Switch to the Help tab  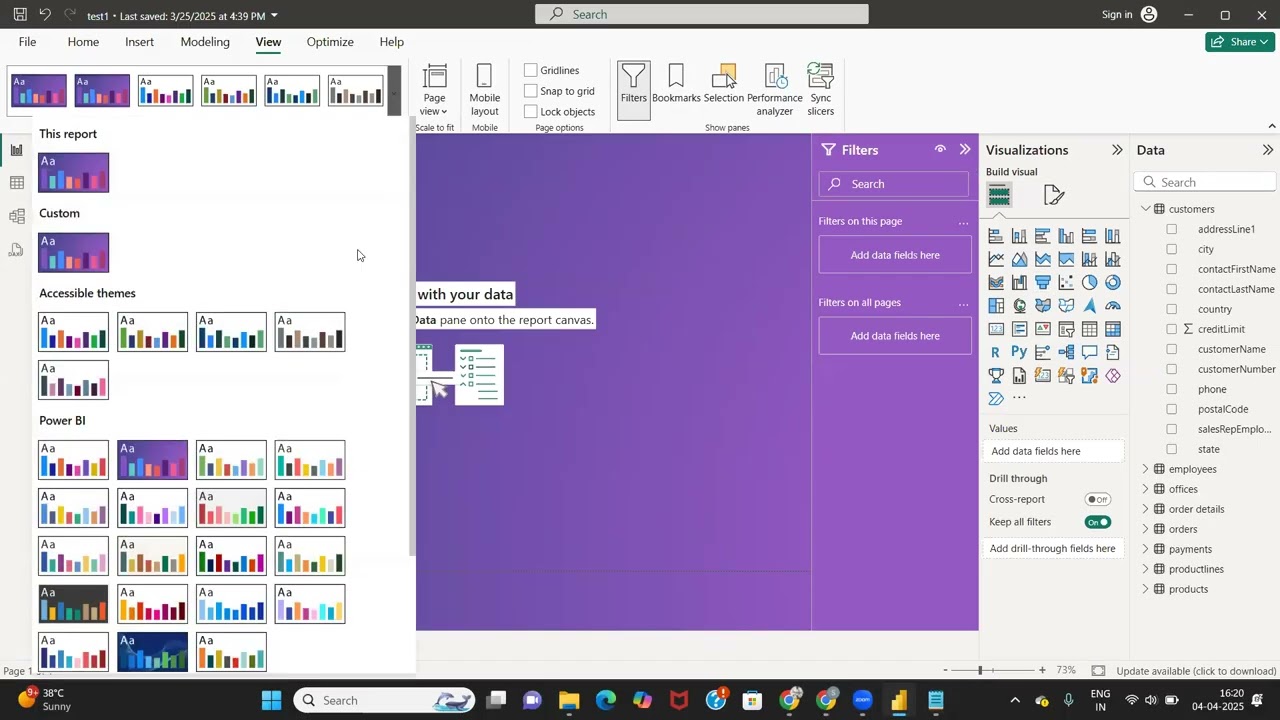[392, 42]
